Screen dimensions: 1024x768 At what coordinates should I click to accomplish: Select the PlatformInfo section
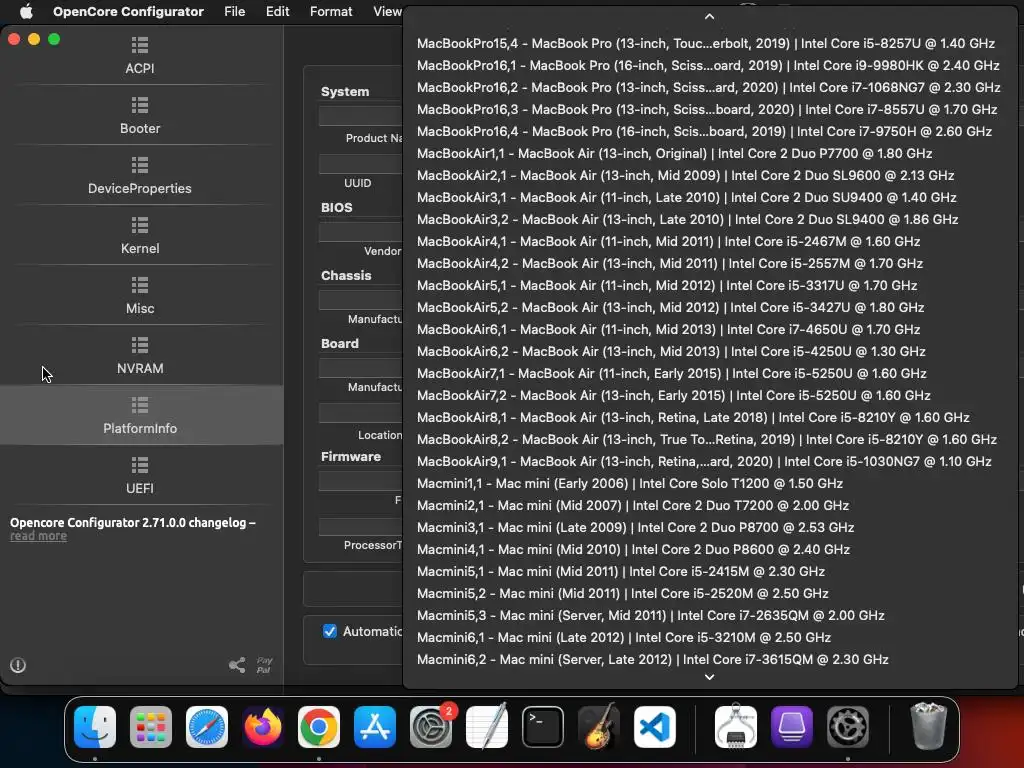pos(140,415)
